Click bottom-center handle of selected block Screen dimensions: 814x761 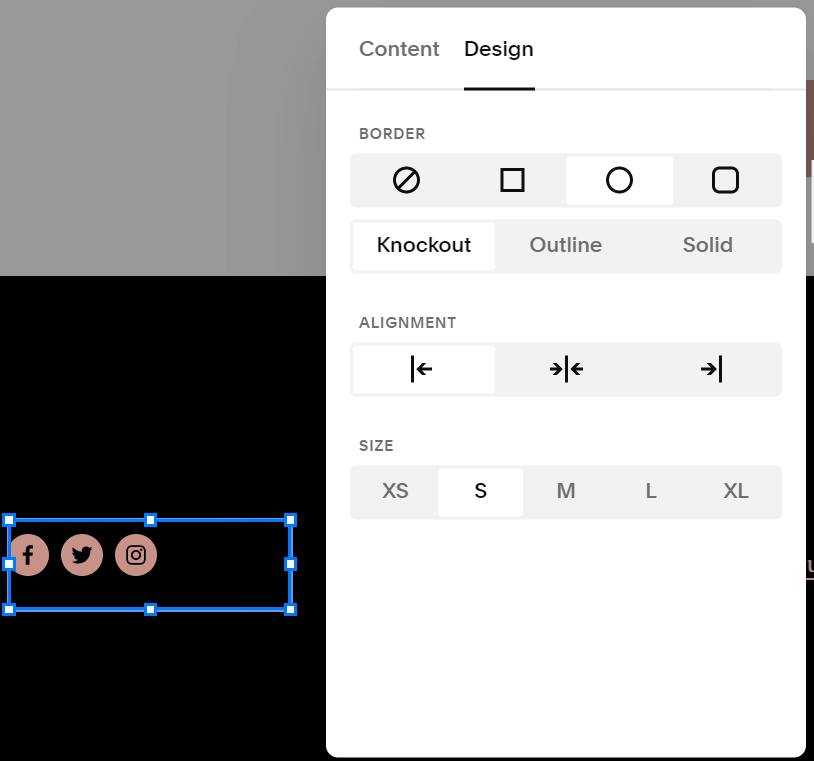(150, 609)
